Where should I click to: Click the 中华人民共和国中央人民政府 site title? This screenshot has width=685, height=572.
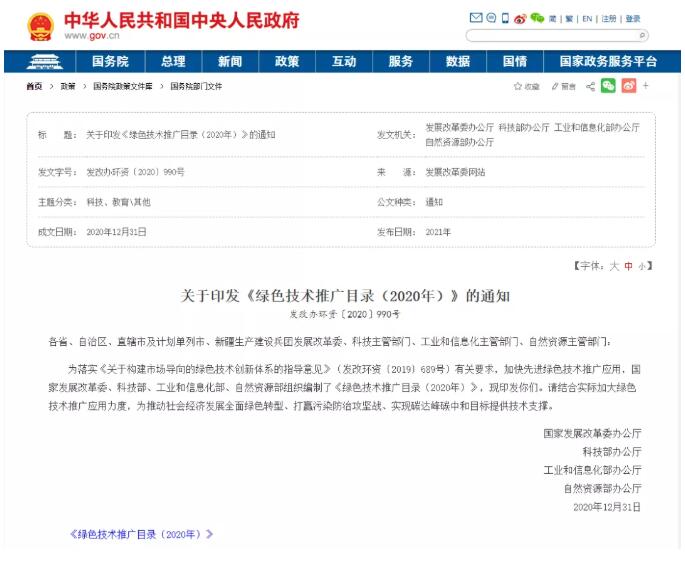click(182, 20)
